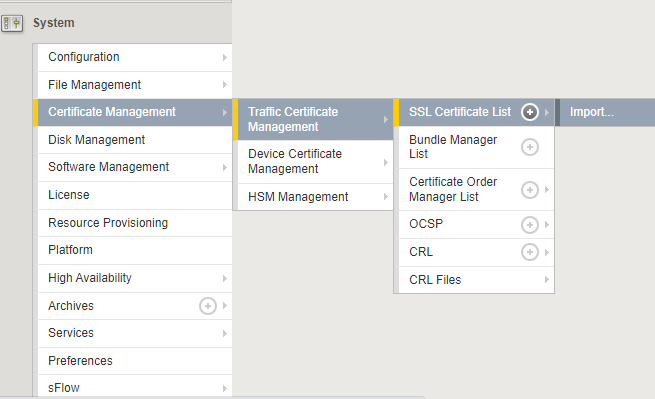Expand the Services submenu arrow
This screenshot has height=399, width=655.
[225, 333]
